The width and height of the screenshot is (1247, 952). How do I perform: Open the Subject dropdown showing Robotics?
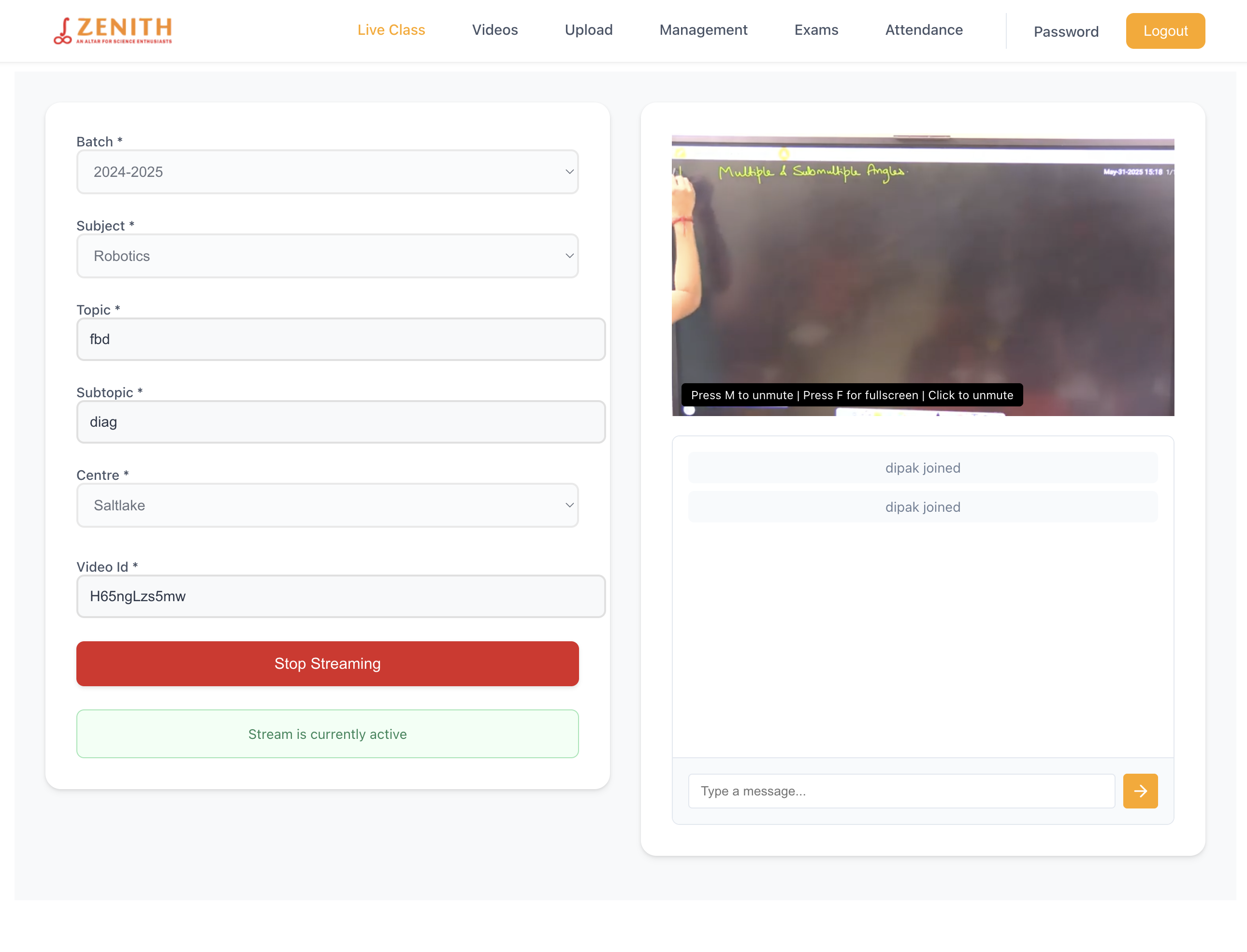coord(327,256)
